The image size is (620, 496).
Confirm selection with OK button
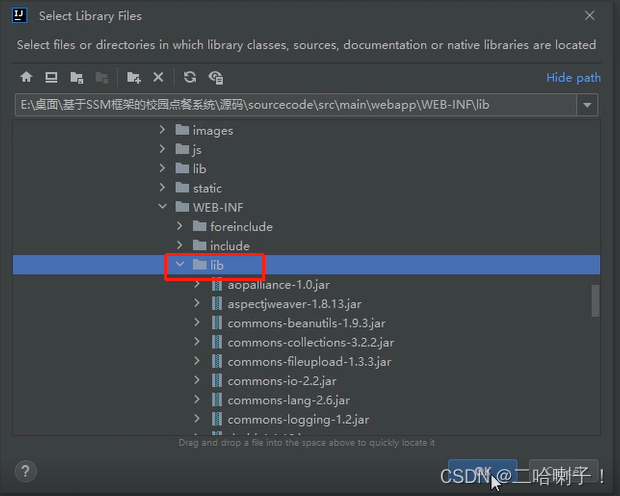point(482,471)
